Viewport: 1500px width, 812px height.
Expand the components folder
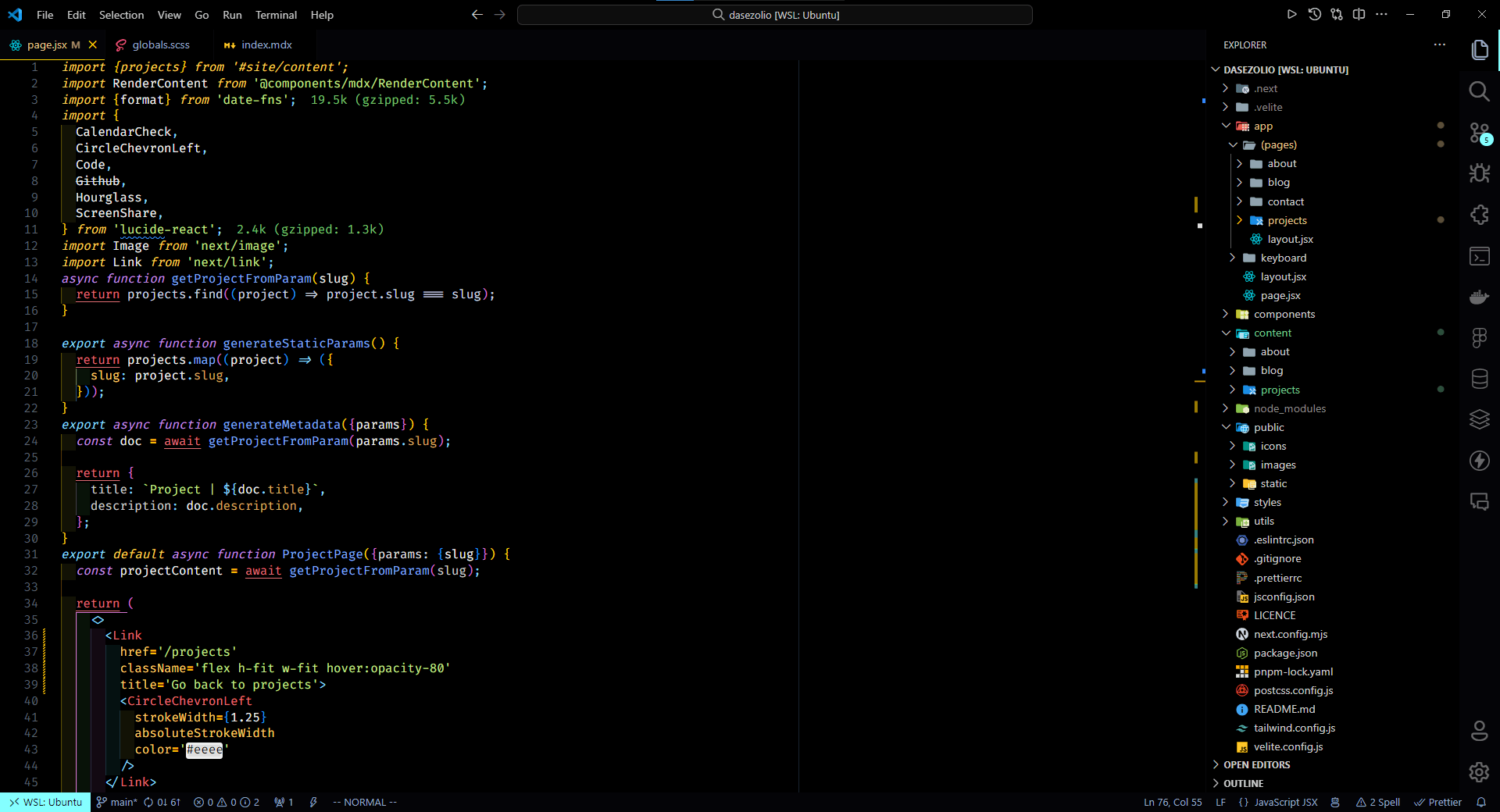click(x=1284, y=315)
